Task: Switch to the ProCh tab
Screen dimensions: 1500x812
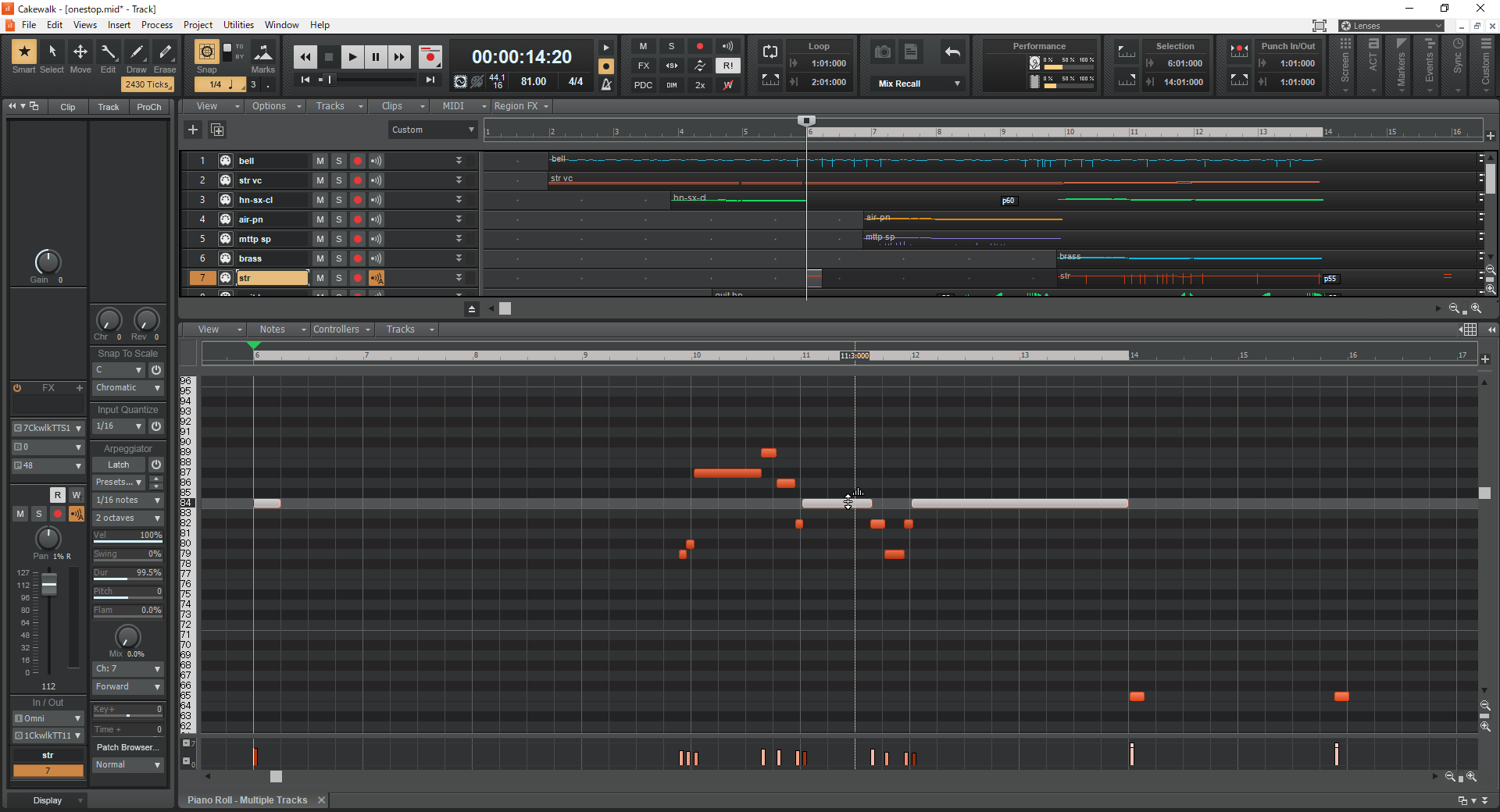Action: (x=148, y=107)
